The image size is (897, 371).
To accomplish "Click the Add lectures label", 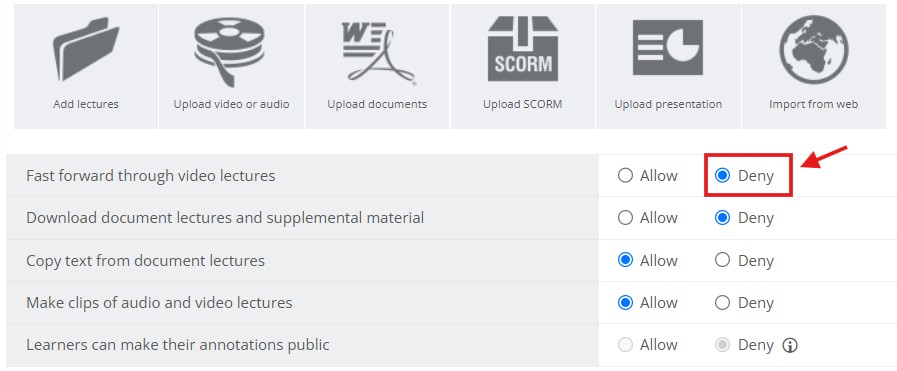I will [x=86, y=104].
